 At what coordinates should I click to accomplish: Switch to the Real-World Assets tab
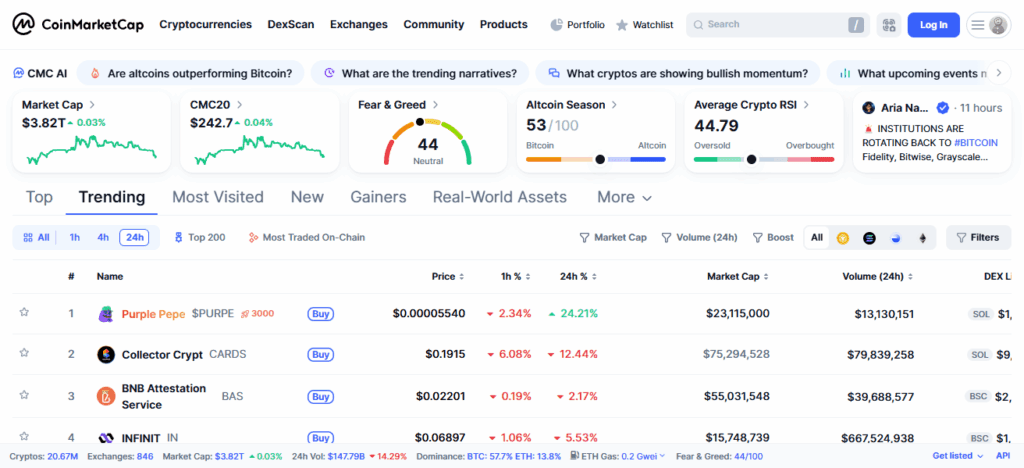pyautogui.click(x=500, y=197)
